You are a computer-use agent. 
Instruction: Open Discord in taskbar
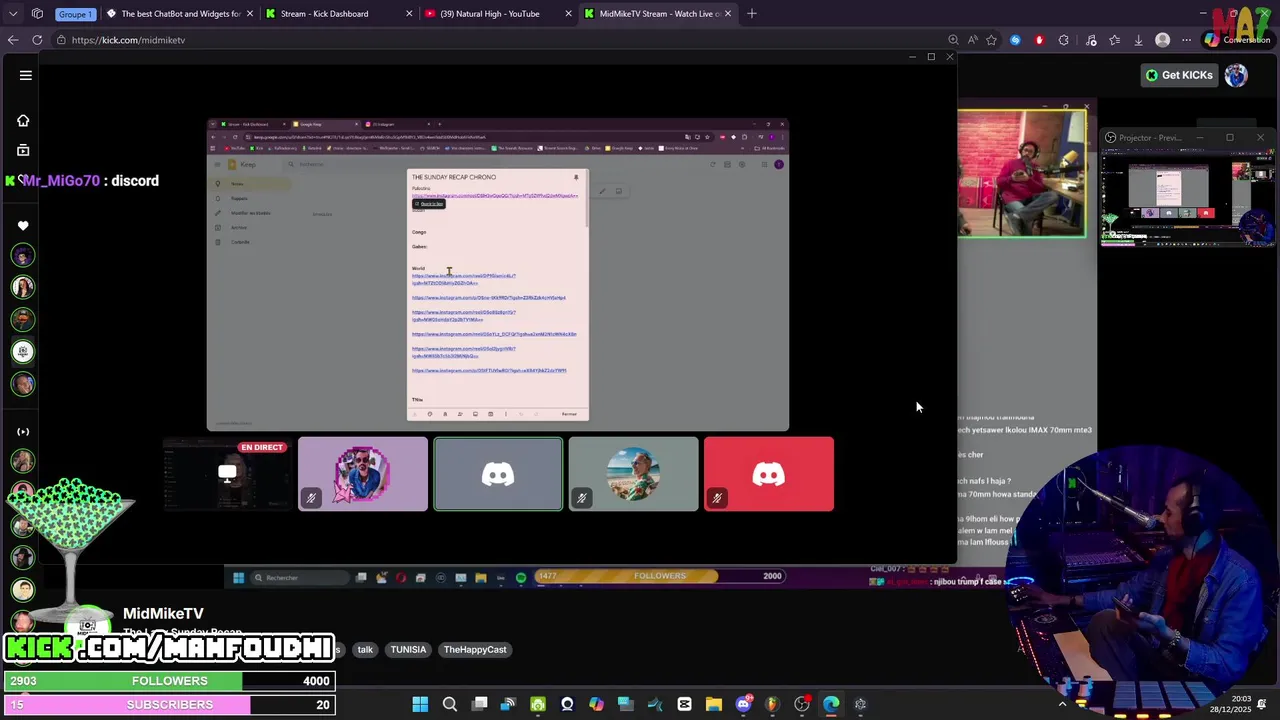tap(743, 704)
